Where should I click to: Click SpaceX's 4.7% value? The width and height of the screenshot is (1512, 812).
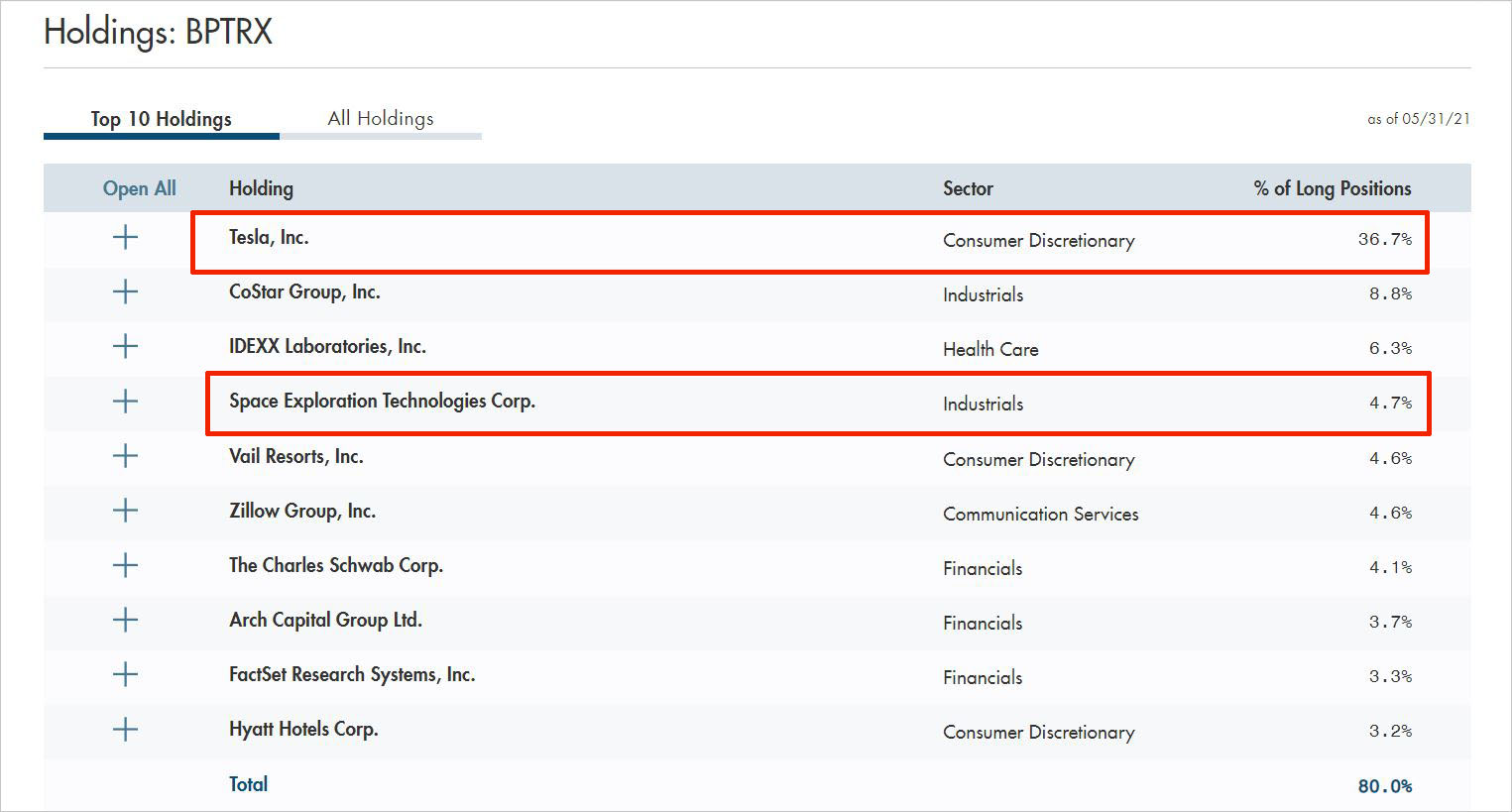click(x=1391, y=403)
